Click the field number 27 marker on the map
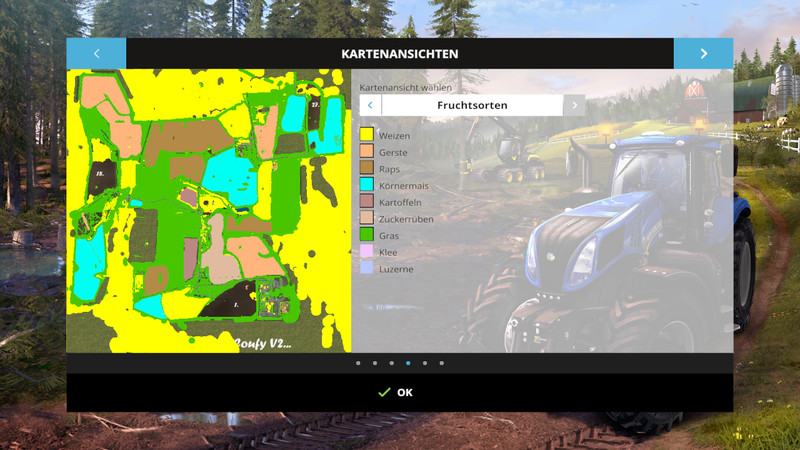The width and height of the screenshot is (800, 450). (314, 104)
